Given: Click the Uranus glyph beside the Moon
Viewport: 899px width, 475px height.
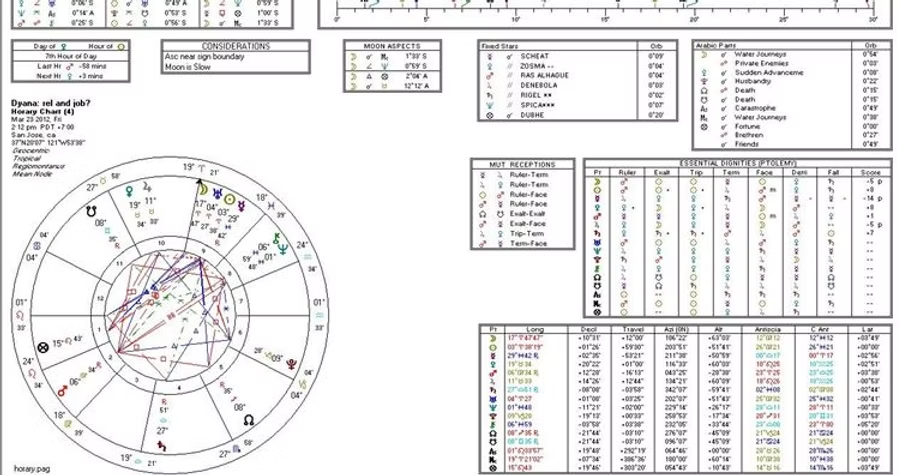Looking at the screenshot, I should (217, 193).
